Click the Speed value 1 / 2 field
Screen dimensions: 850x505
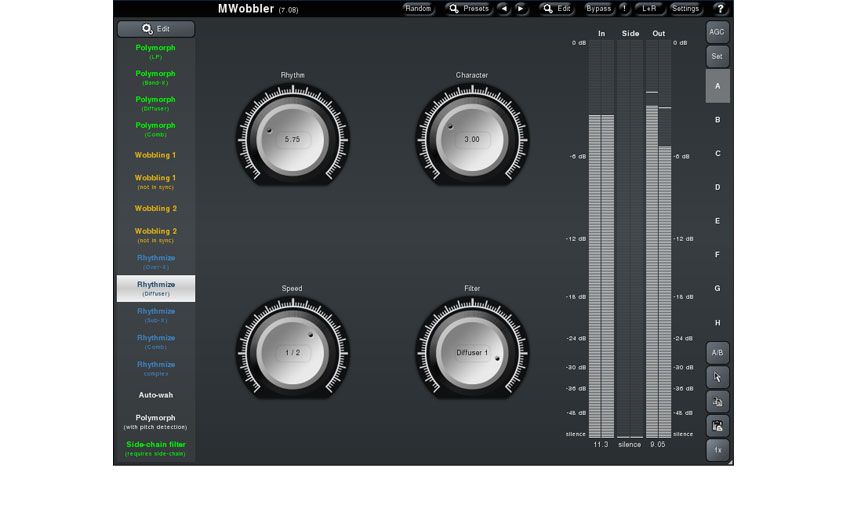292,353
